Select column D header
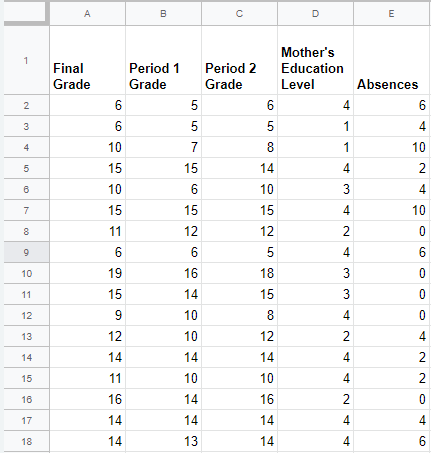The height and width of the screenshot is (453, 431). (x=315, y=14)
